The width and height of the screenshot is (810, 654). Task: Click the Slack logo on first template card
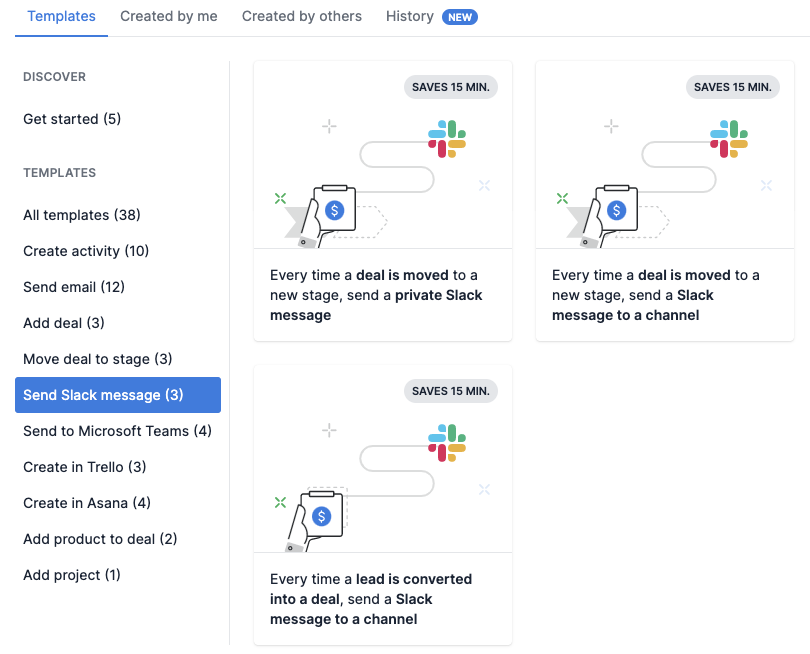pos(447,137)
